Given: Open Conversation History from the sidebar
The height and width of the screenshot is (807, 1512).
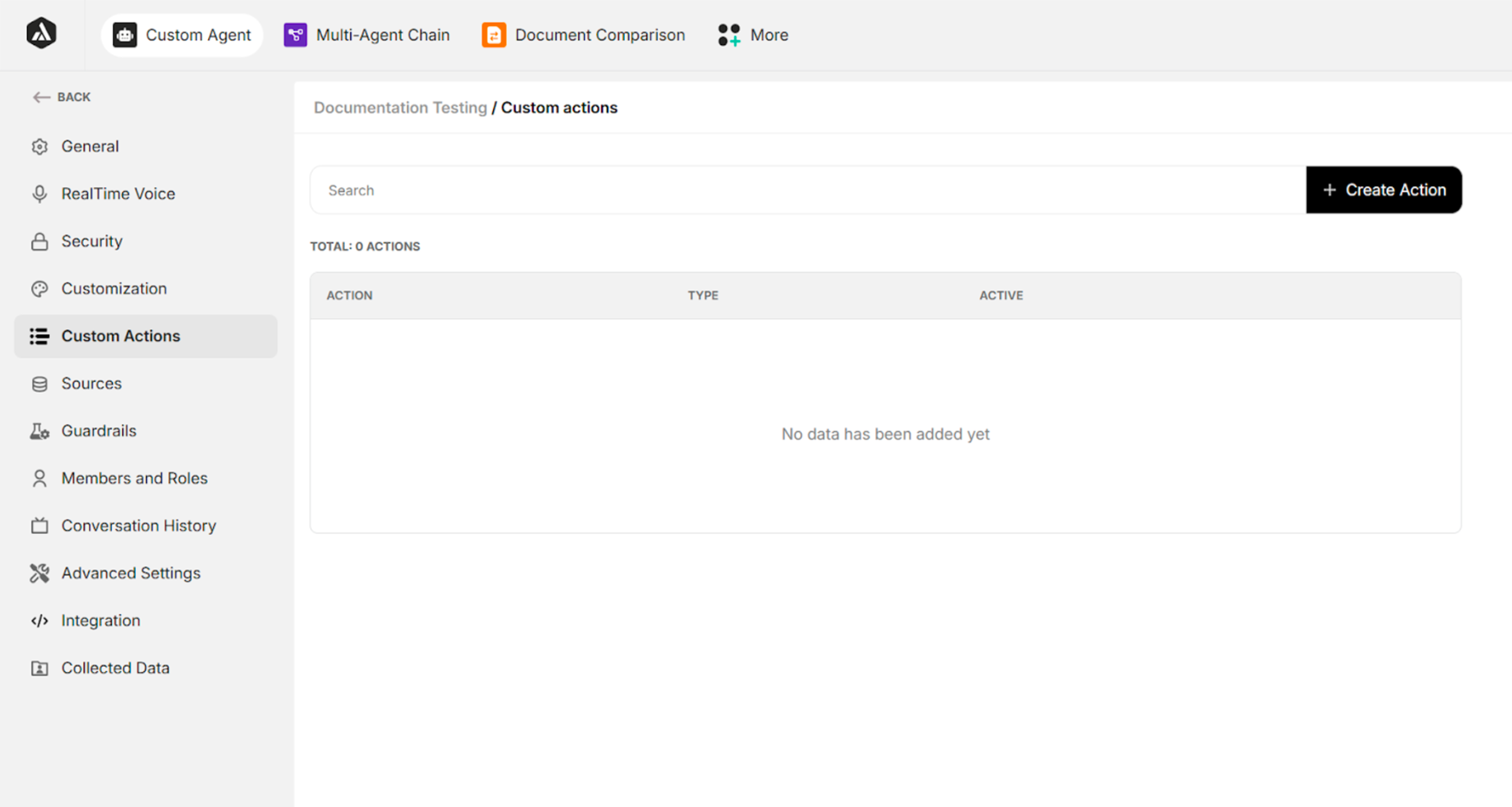Looking at the screenshot, I should (x=138, y=525).
